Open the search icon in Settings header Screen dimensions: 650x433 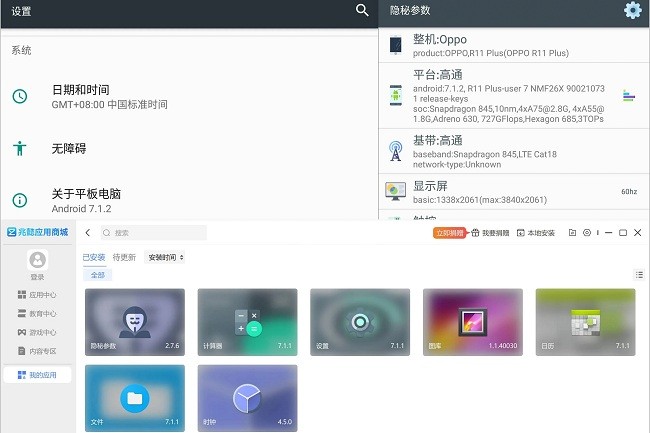coord(362,11)
